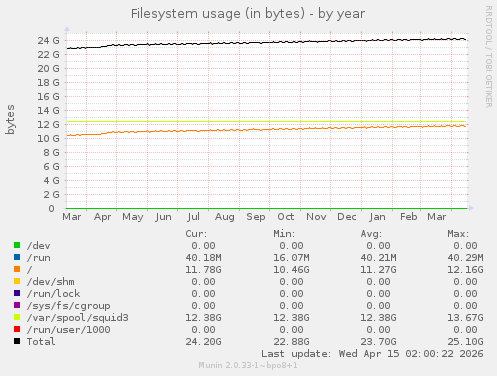Click the Munin 2.0.33-1~bpo8+1 version text
497x376 pixels.
point(248,365)
